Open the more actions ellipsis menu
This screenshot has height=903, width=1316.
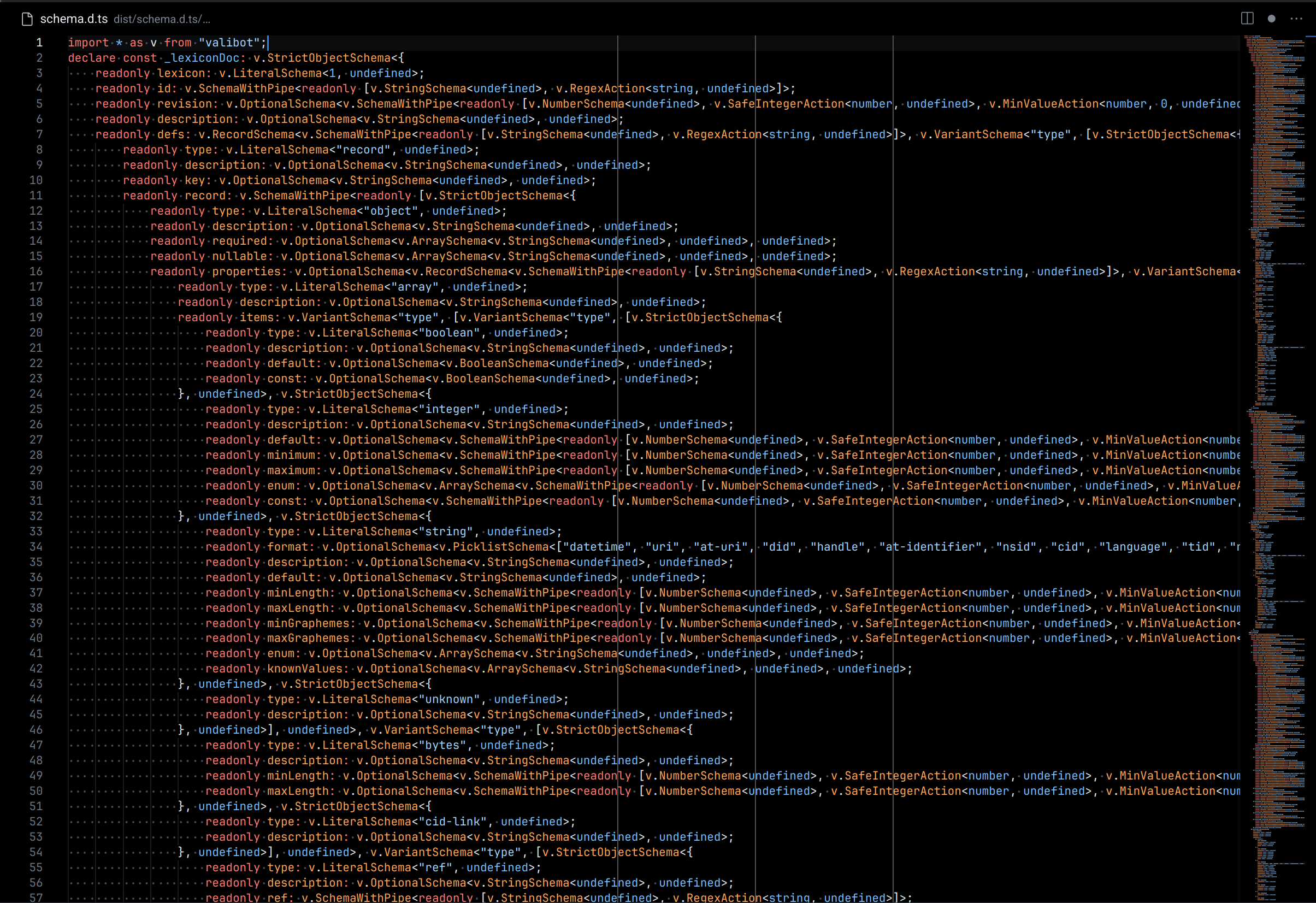click(1296, 19)
